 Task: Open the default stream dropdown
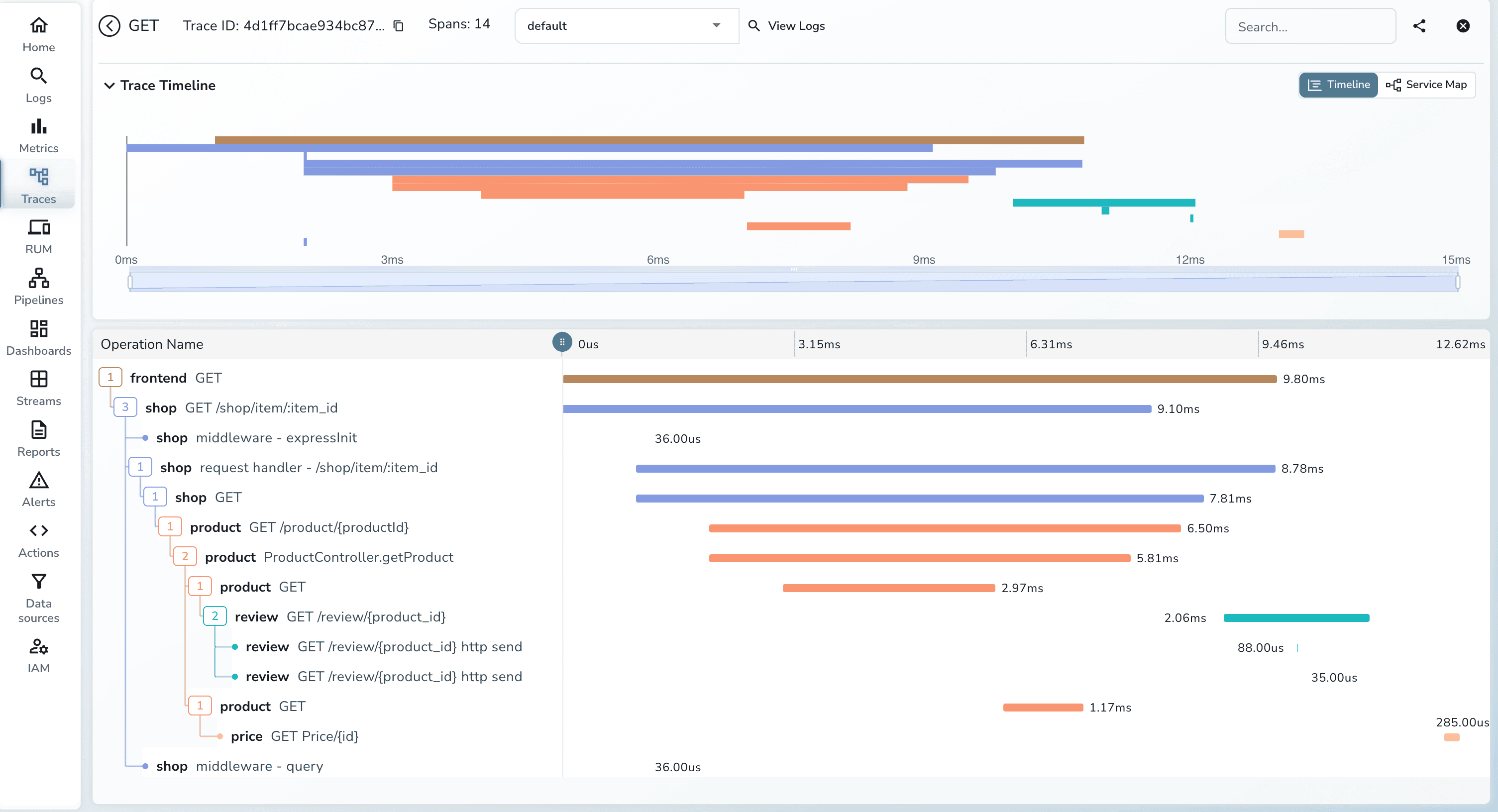[x=626, y=25]
